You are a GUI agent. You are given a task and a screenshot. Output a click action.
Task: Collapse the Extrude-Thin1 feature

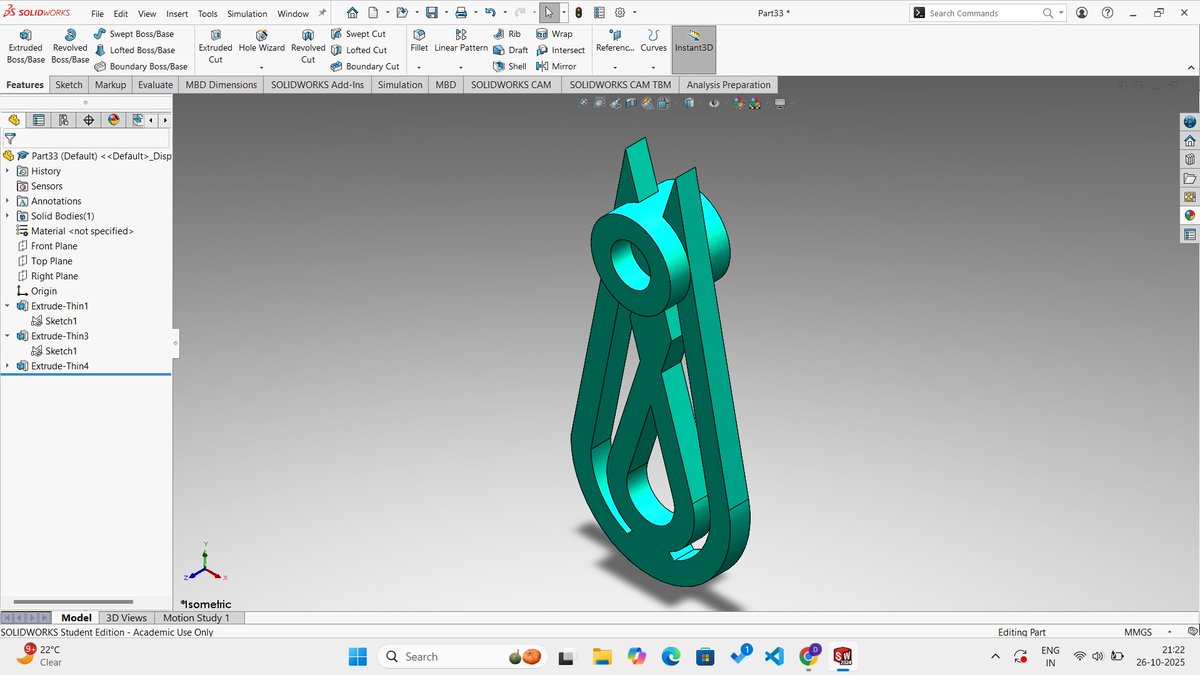point(7,306)
